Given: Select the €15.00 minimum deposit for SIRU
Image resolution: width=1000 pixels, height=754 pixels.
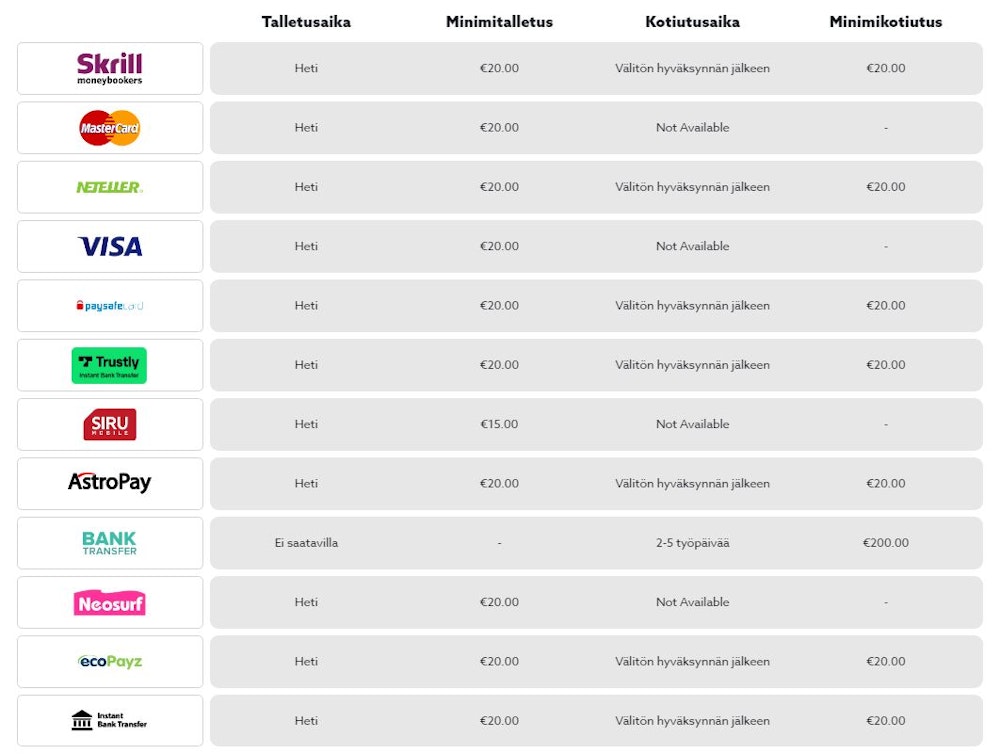Looking at the screenshot, I should tap(499, 424).
